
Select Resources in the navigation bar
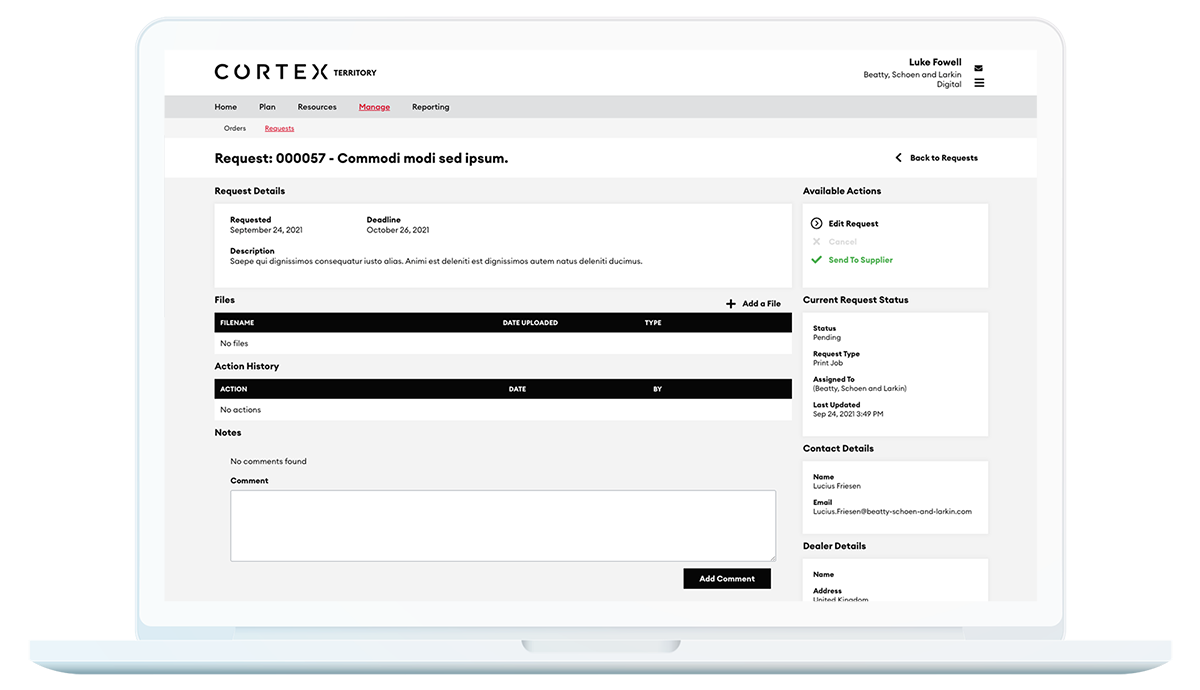[317, 107]
